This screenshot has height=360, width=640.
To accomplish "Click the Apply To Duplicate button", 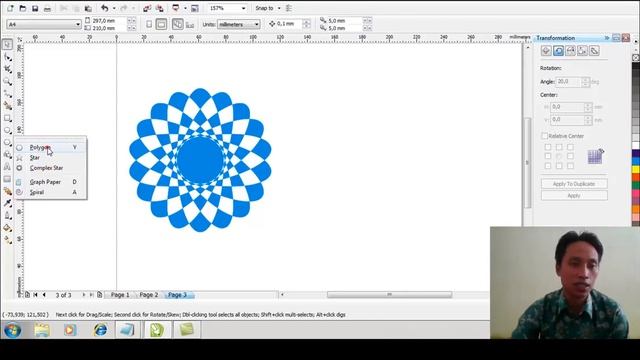I will click(574, 184).
